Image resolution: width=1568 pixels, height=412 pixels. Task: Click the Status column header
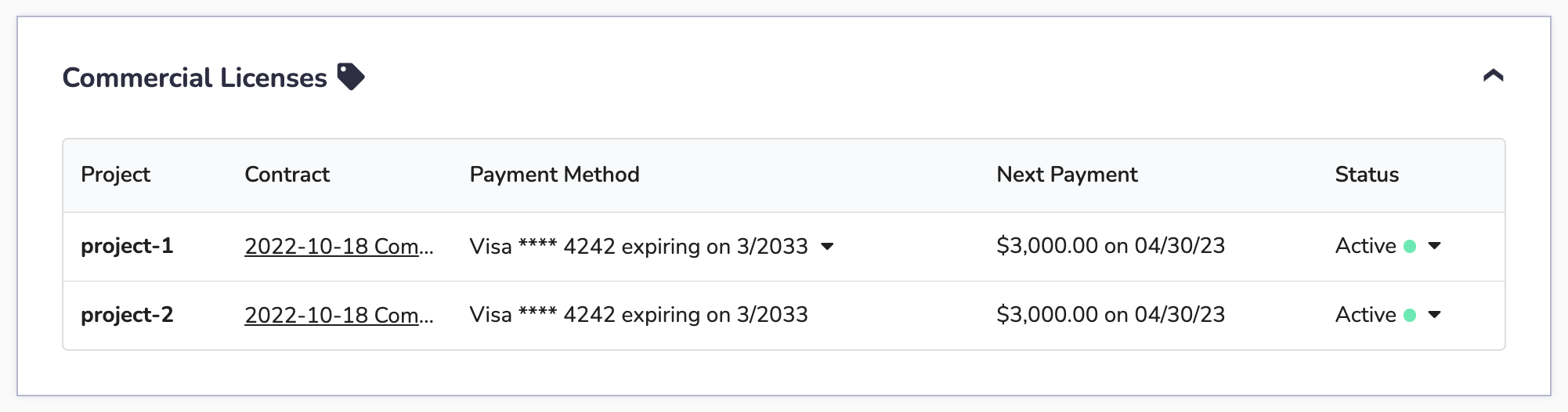click(1367, 174)
